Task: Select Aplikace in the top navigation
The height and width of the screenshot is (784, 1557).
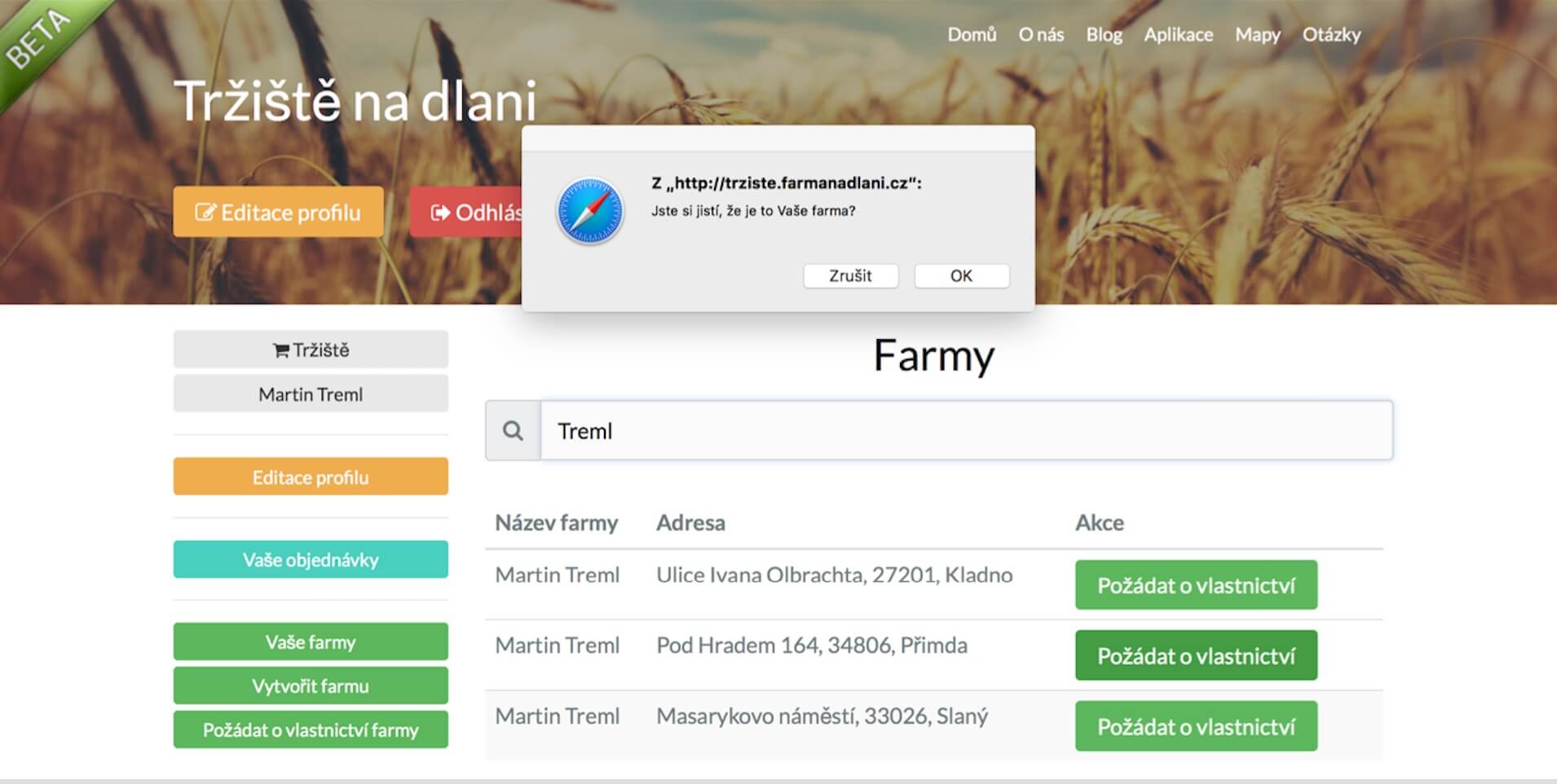Action: coord(1178,34)
